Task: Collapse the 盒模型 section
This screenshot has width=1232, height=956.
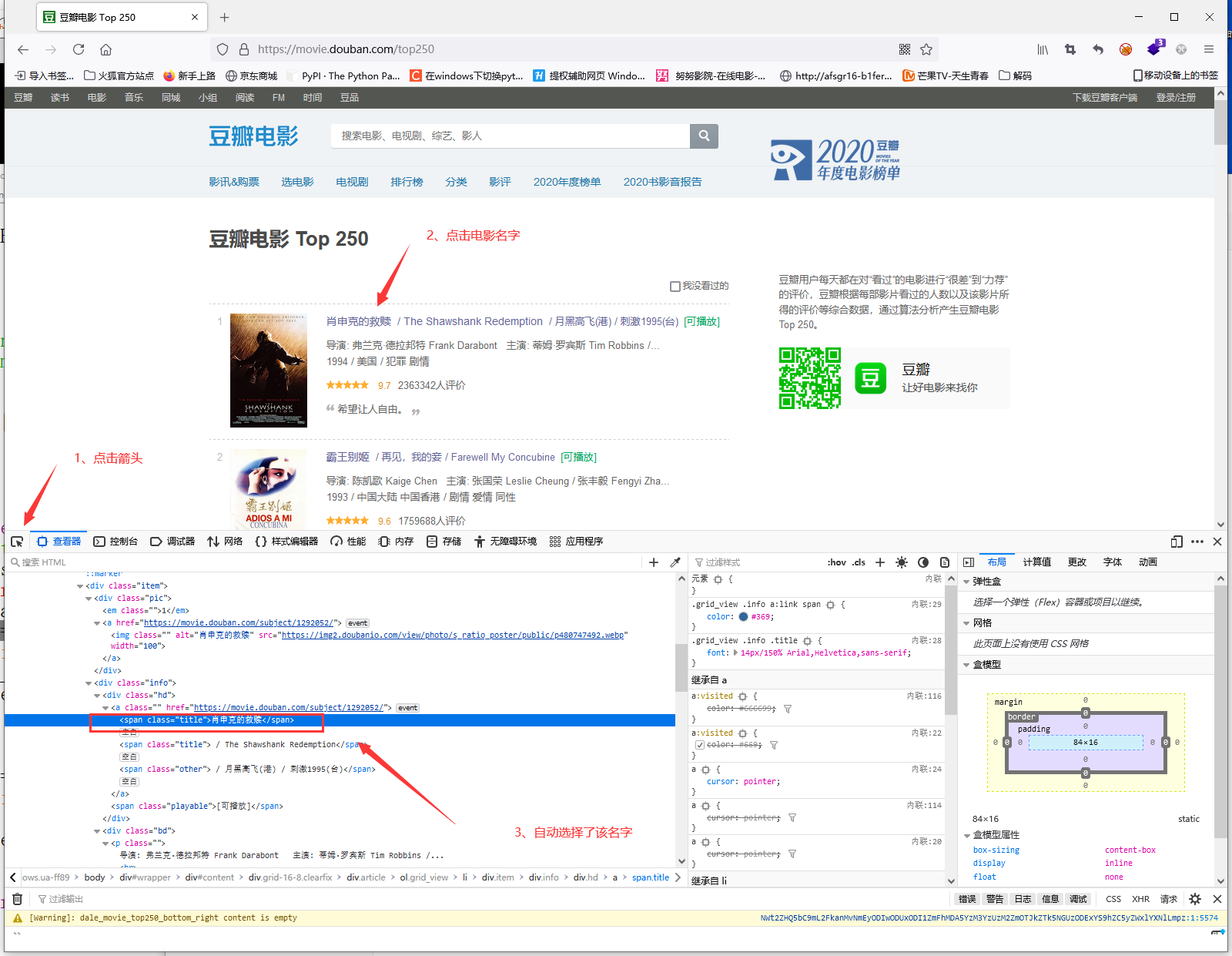Action: (x=967, y=665)
